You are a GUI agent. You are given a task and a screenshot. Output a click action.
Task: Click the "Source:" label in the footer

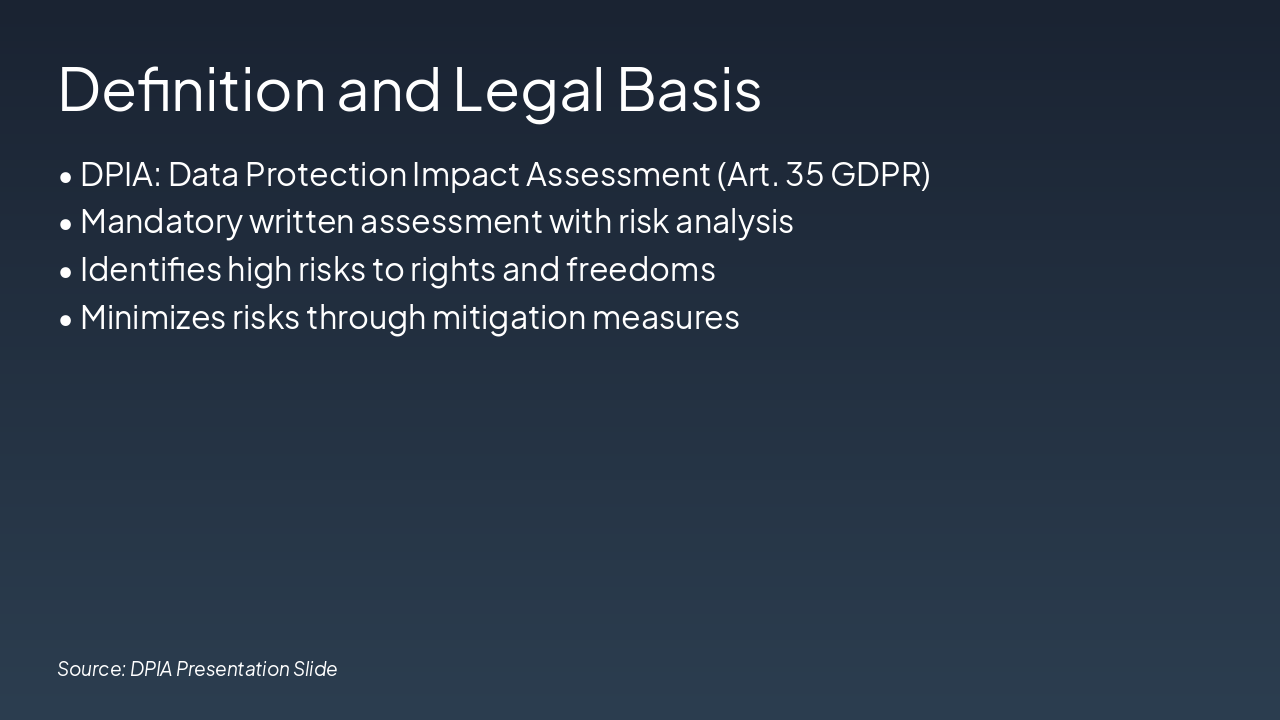(91, 669)
